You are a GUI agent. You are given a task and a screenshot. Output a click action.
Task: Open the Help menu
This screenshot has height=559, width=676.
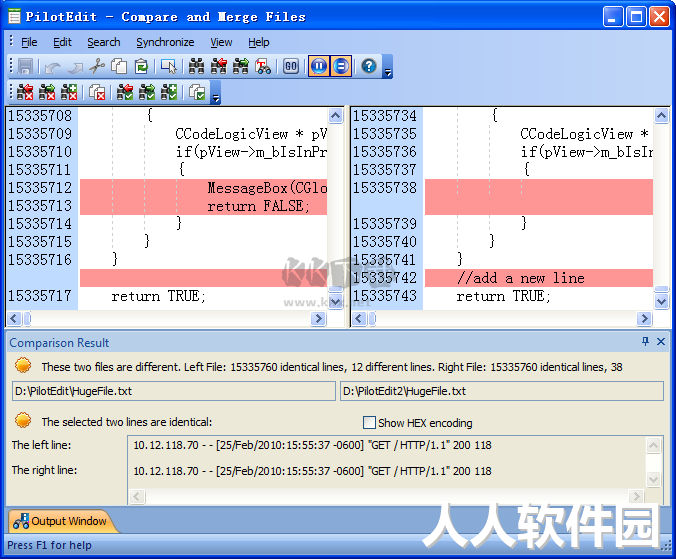[259, 42]
